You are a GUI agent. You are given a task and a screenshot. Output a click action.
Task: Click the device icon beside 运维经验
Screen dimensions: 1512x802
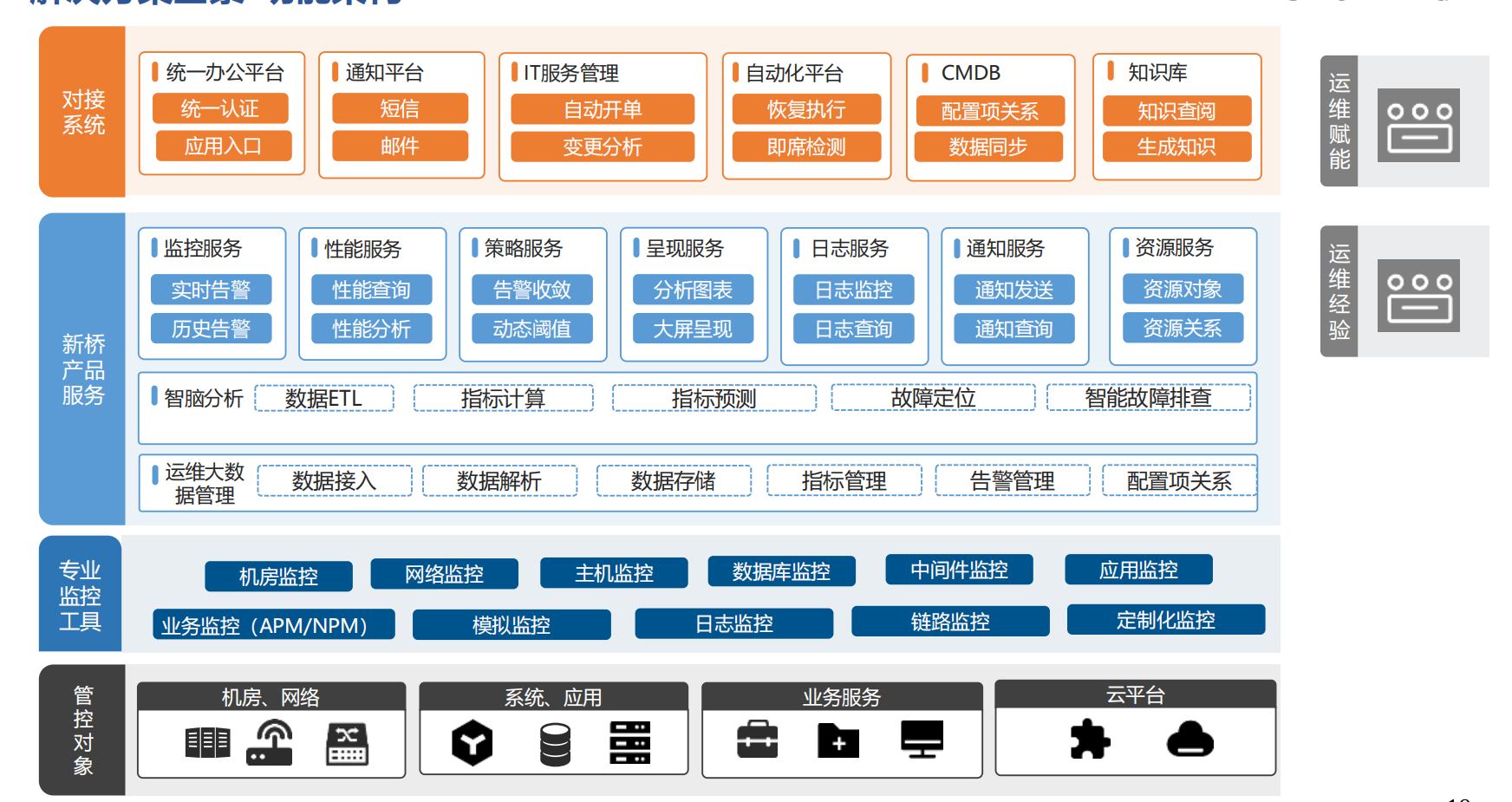[1418, 296]
